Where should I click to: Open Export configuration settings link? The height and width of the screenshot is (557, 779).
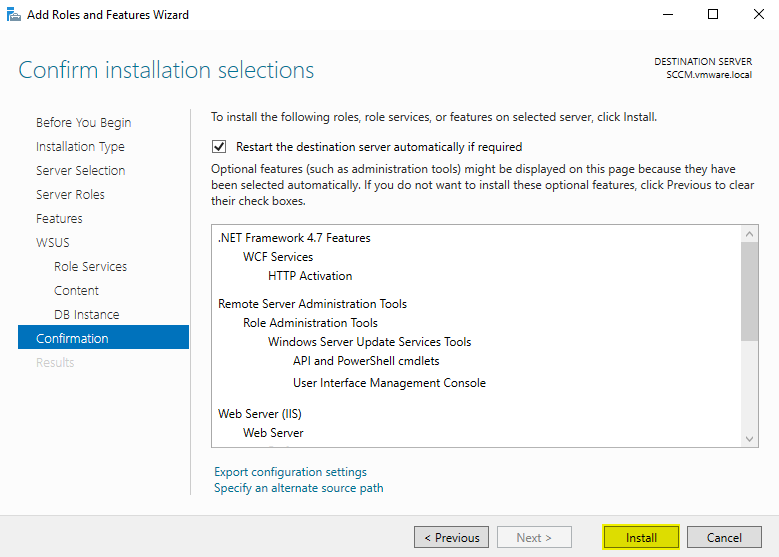[290, 472]
